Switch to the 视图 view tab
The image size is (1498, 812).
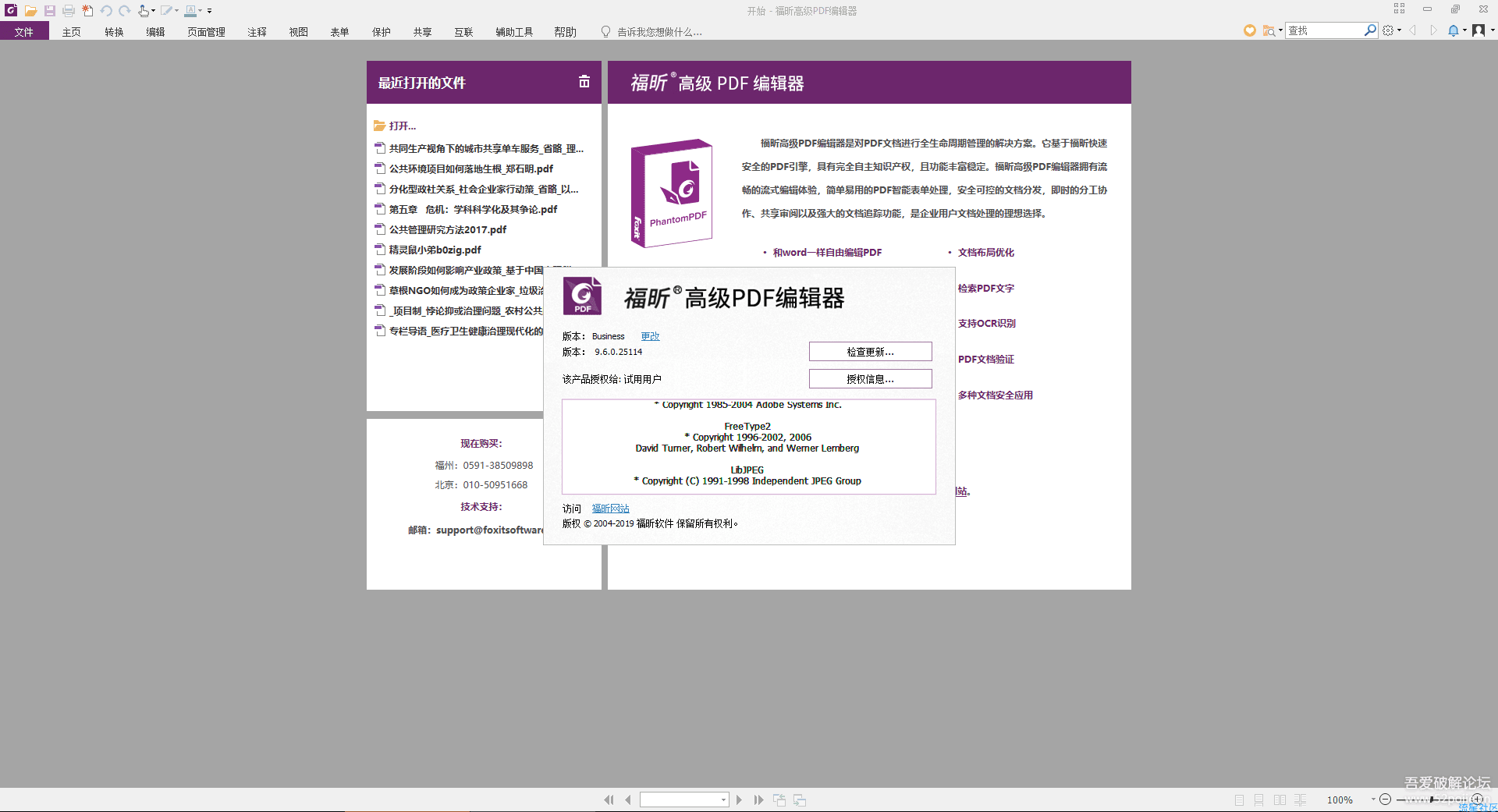298,32
